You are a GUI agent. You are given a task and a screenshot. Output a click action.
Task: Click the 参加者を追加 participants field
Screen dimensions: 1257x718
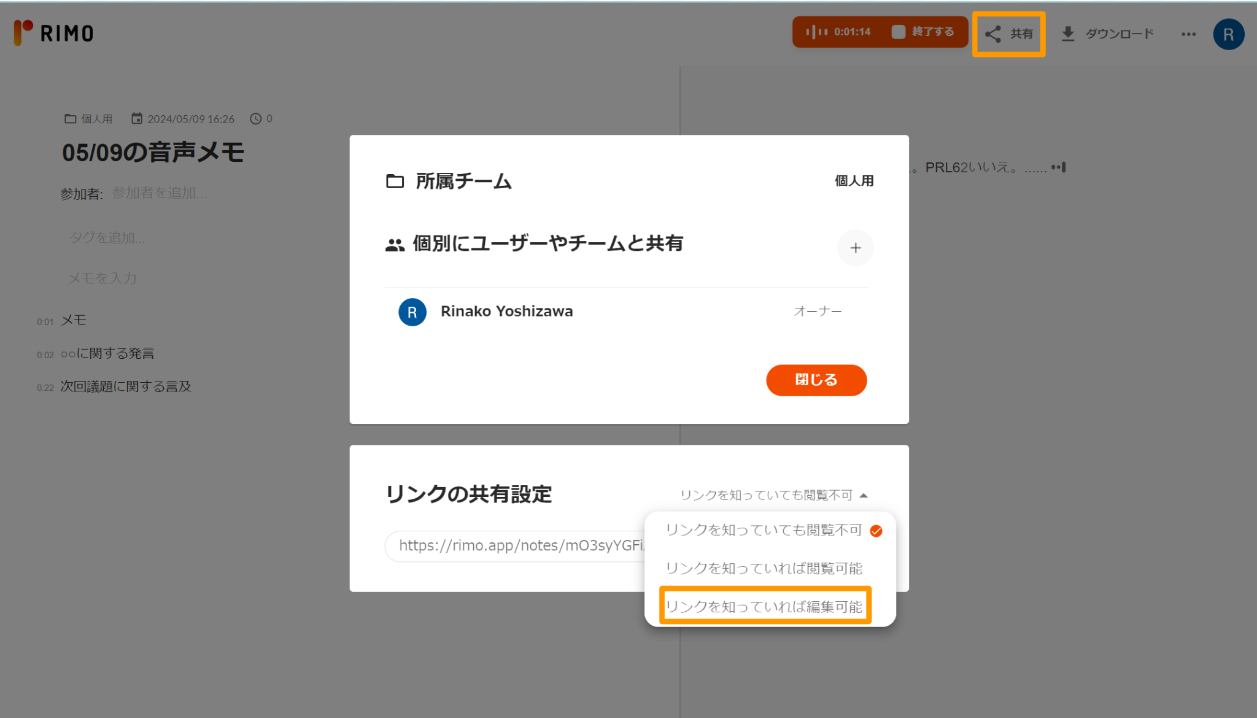[x=160, y=193]
